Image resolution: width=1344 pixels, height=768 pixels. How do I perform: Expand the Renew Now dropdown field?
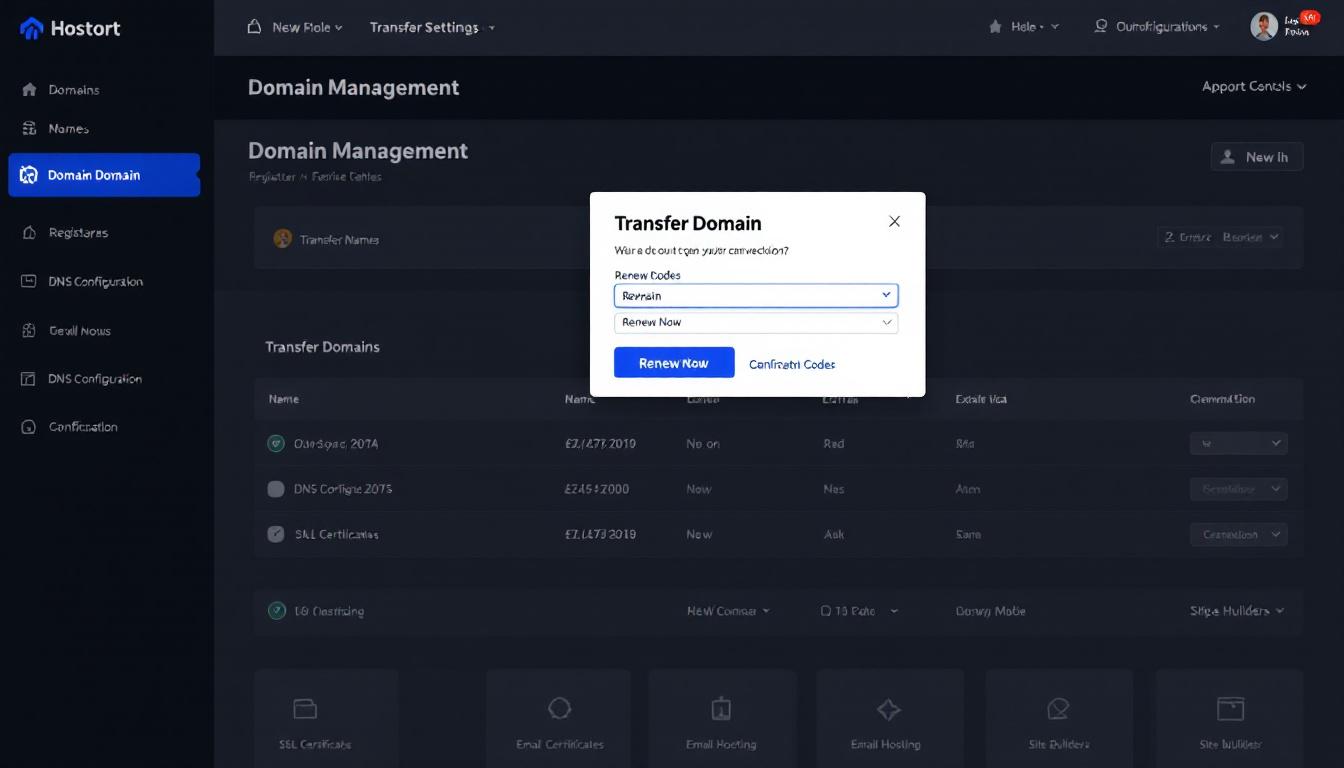coord(755,322)
